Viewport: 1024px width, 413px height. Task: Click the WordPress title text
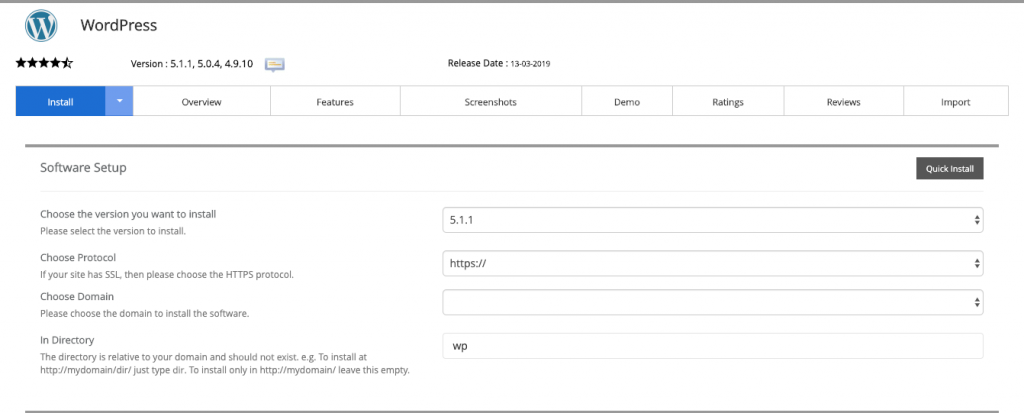point(119,25)
